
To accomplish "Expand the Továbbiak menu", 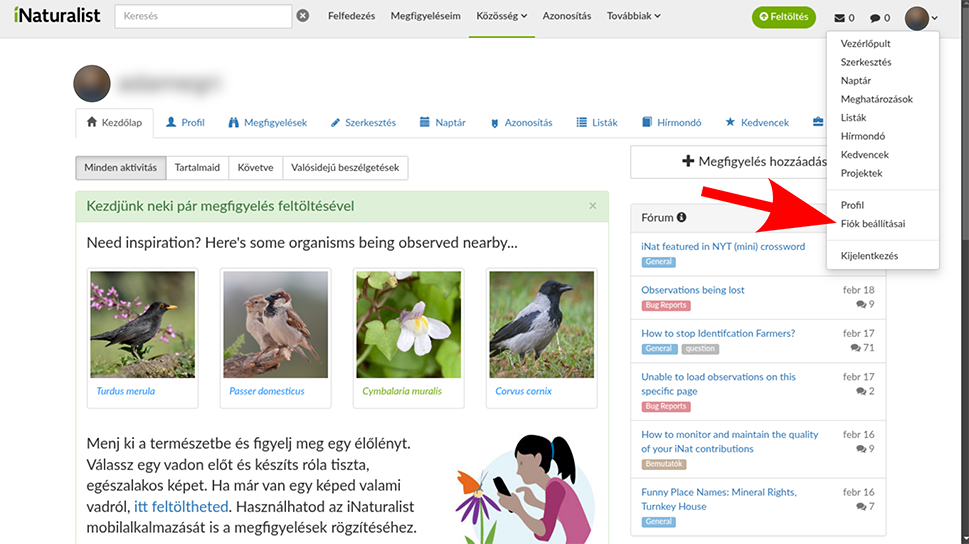I will coord(633,16).
